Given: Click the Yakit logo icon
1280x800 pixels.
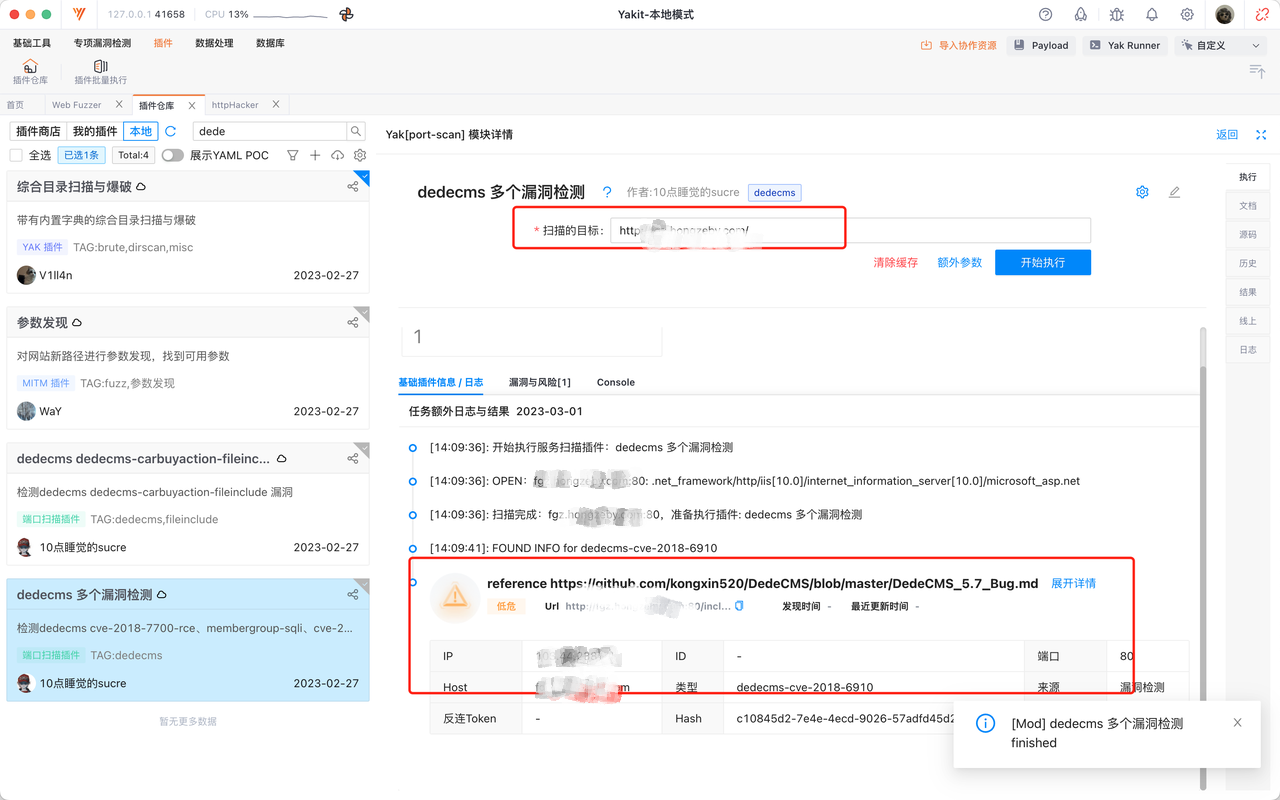Looking at the screenshot, I should [x=80, y=15].
